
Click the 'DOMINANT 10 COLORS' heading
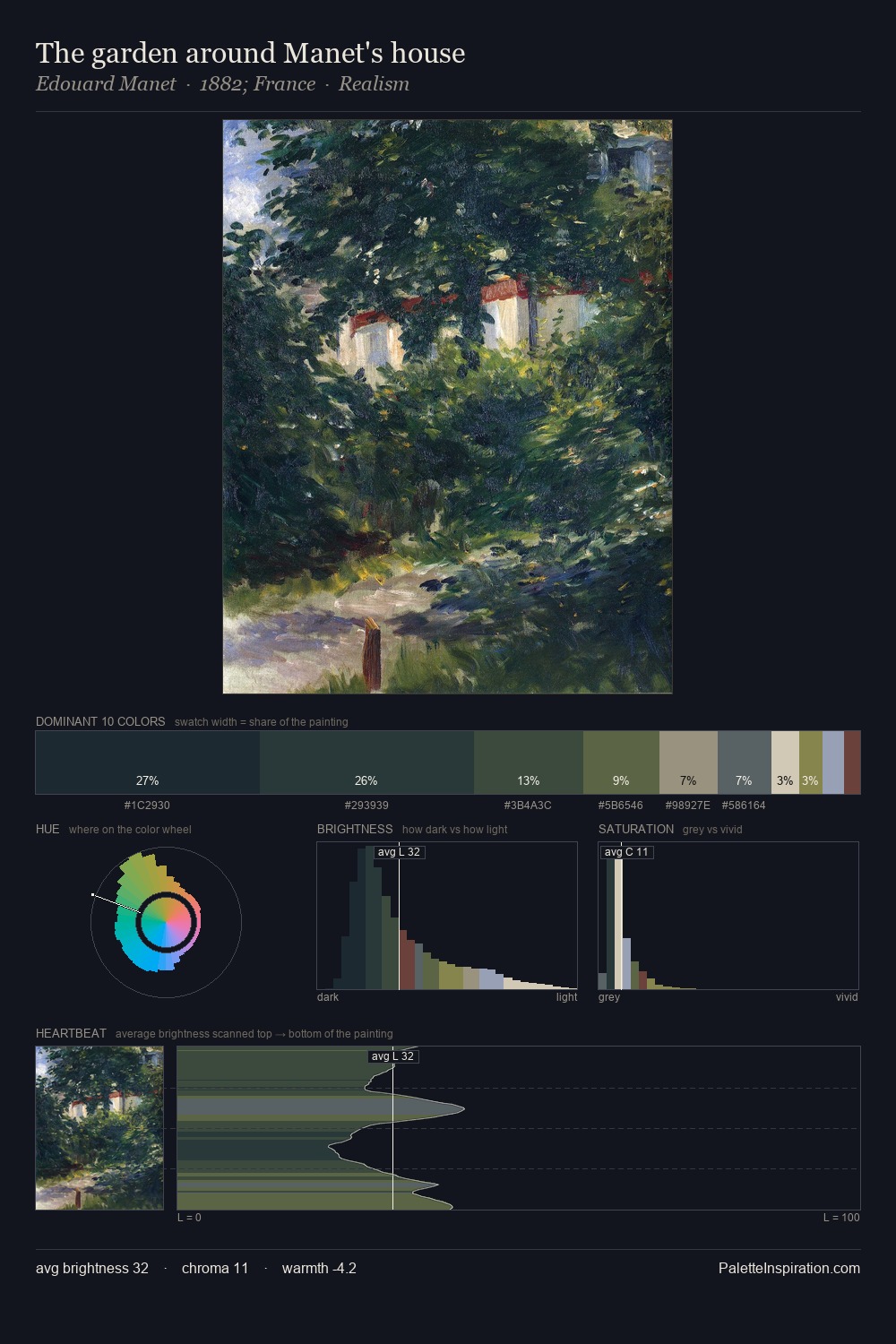tap(100, 721)
